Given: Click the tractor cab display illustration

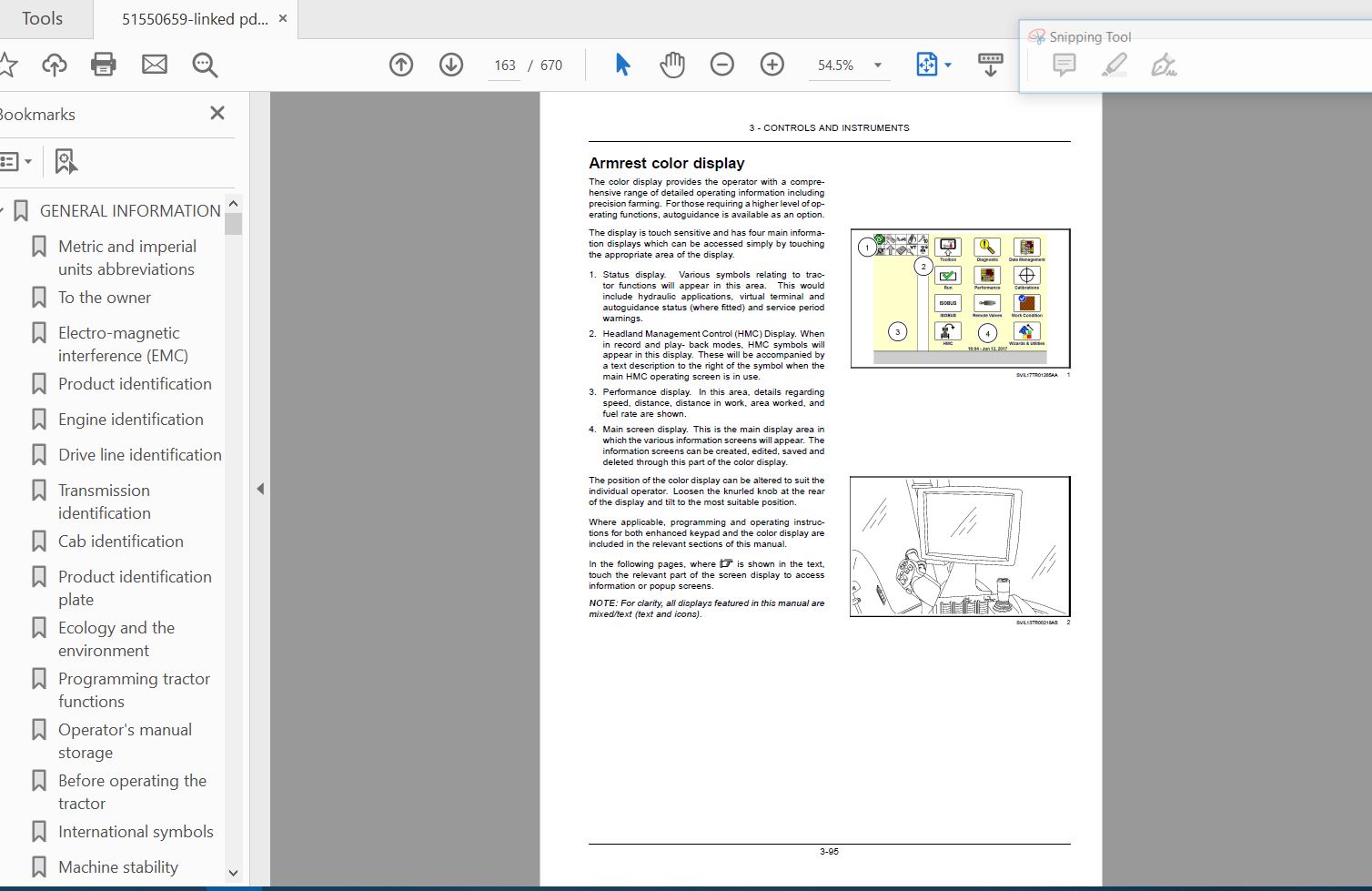Looking at the screenshot, I should [x=960, y=546].
